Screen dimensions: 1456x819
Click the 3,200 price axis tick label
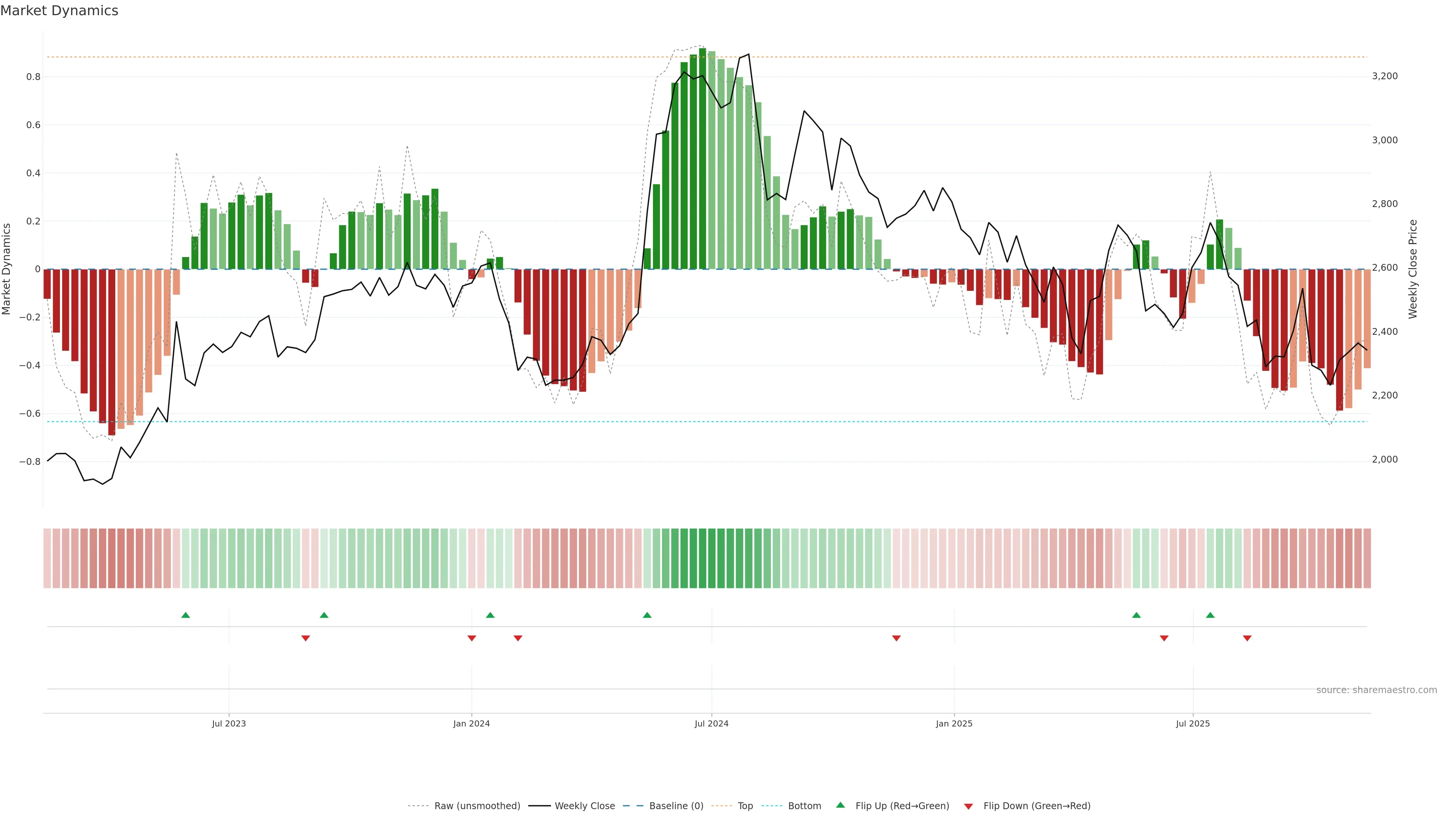pos(1385,76)
